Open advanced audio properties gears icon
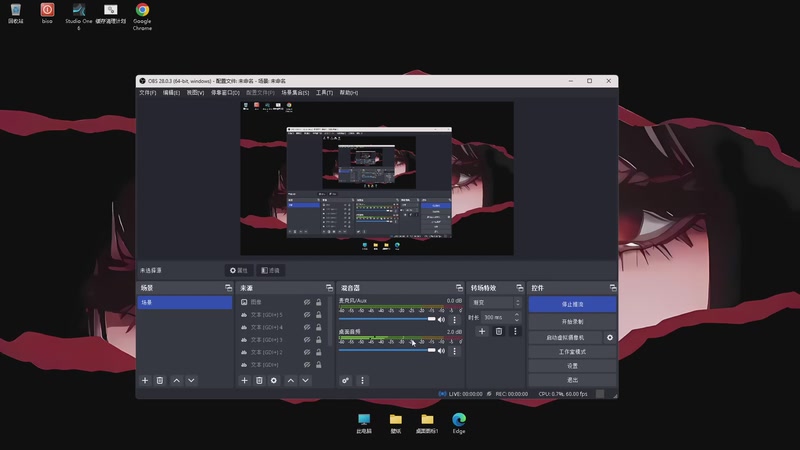This screenshot has height=450, width=800. 345,381
